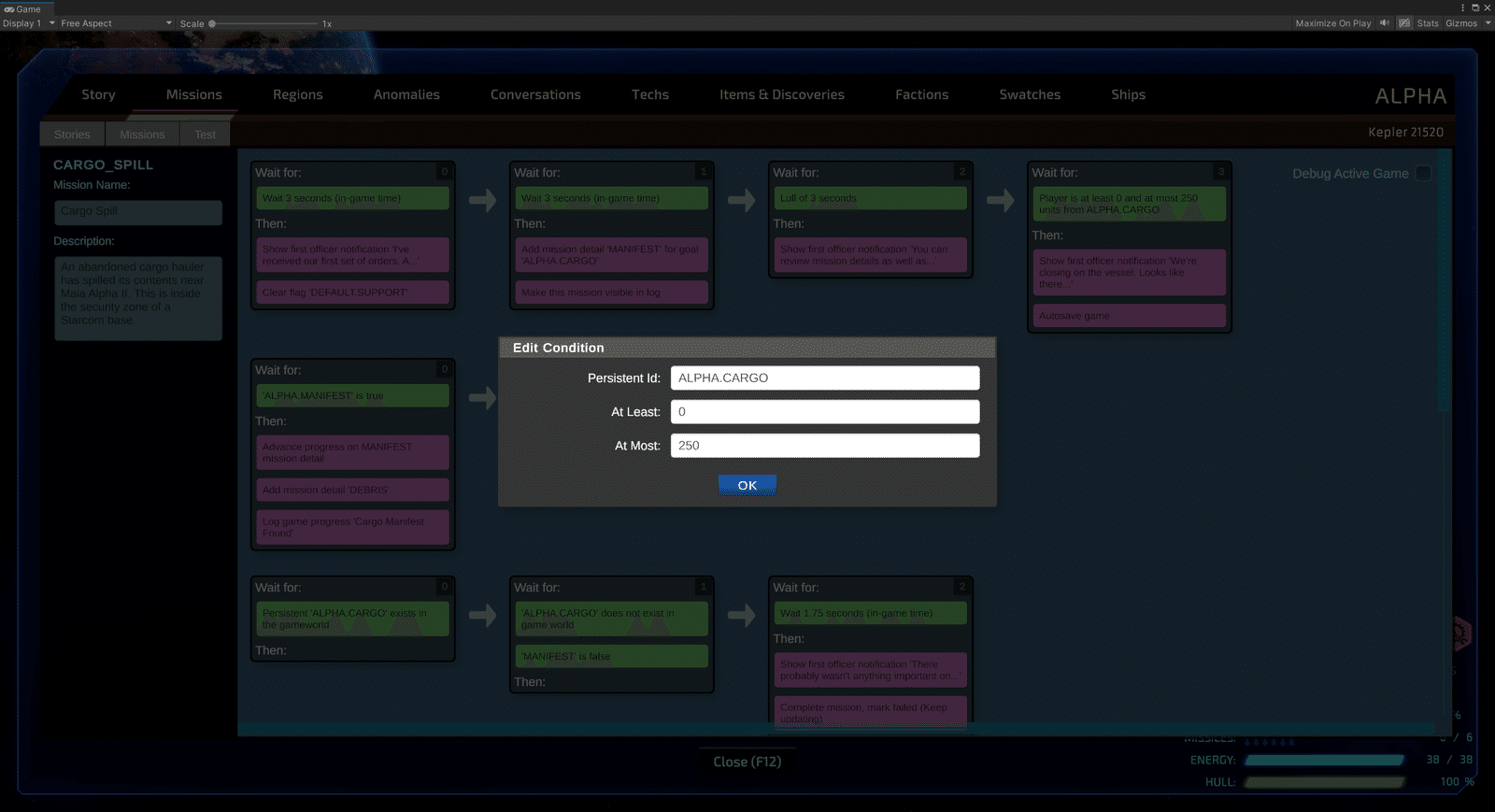The image size is (1495, 812).
Task: Select the 'Lull of 3 seconds' condition
Action: coord(870,198)
